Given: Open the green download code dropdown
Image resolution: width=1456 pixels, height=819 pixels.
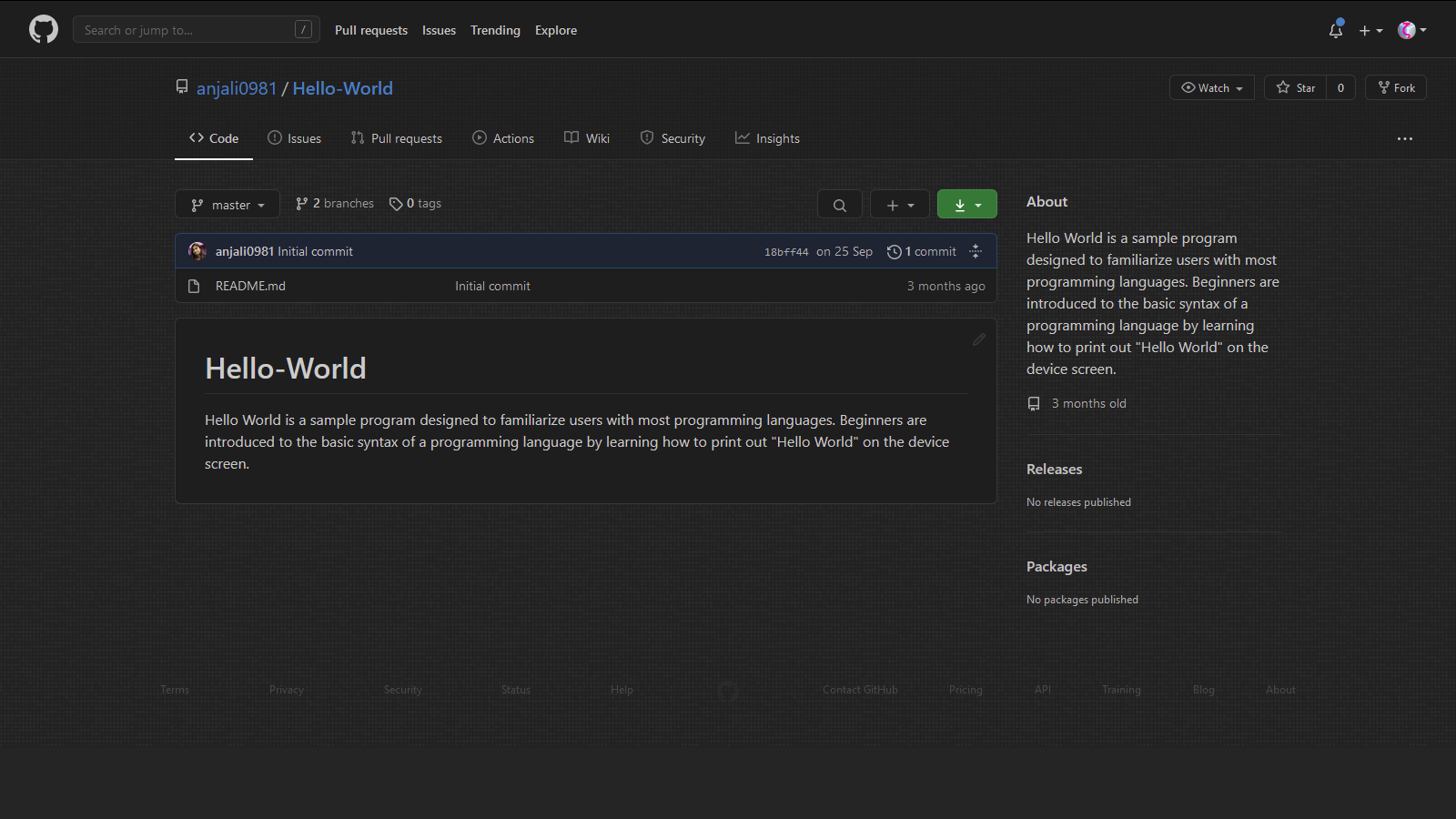Looking at the screenshot, I should [966, 205].
